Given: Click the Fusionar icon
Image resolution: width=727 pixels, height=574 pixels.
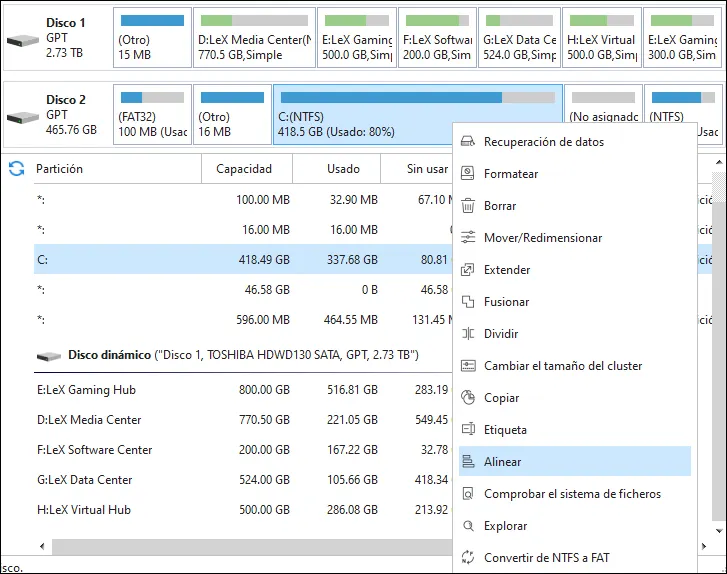Looking at the screenshot, I should tap(468, 301).
